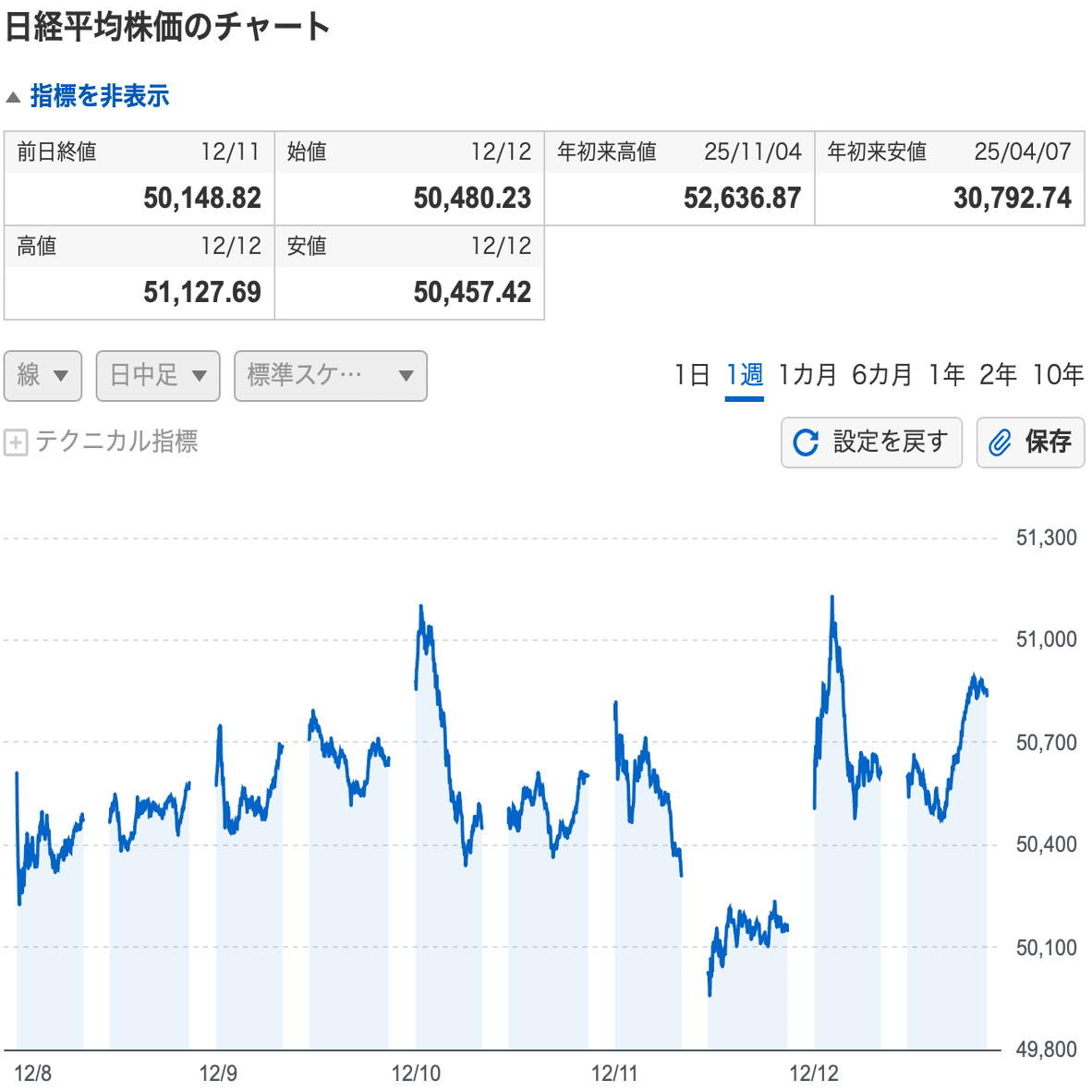Open the 標準スケ… scale dropdown
Viewport: 1092px width, 1092px height.
pos(331,376)
